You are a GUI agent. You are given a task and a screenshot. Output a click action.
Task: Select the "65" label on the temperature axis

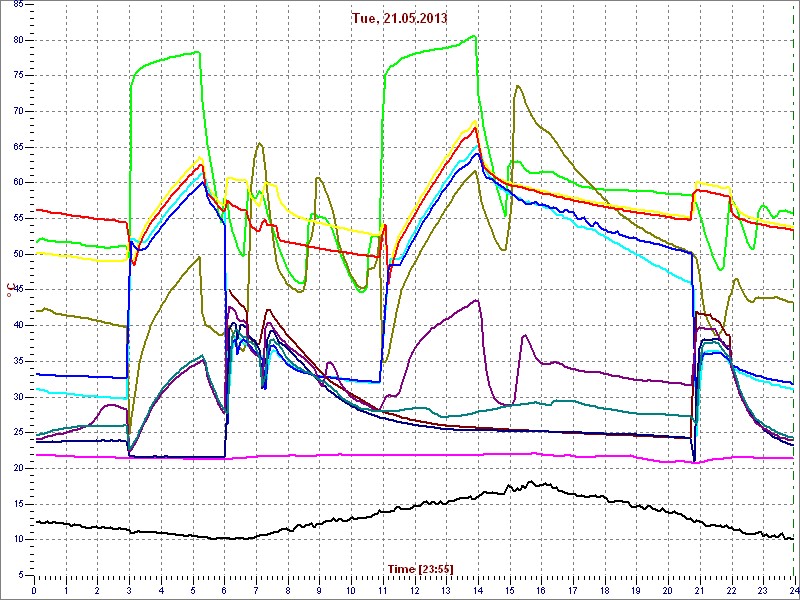[x=16, y=147]
